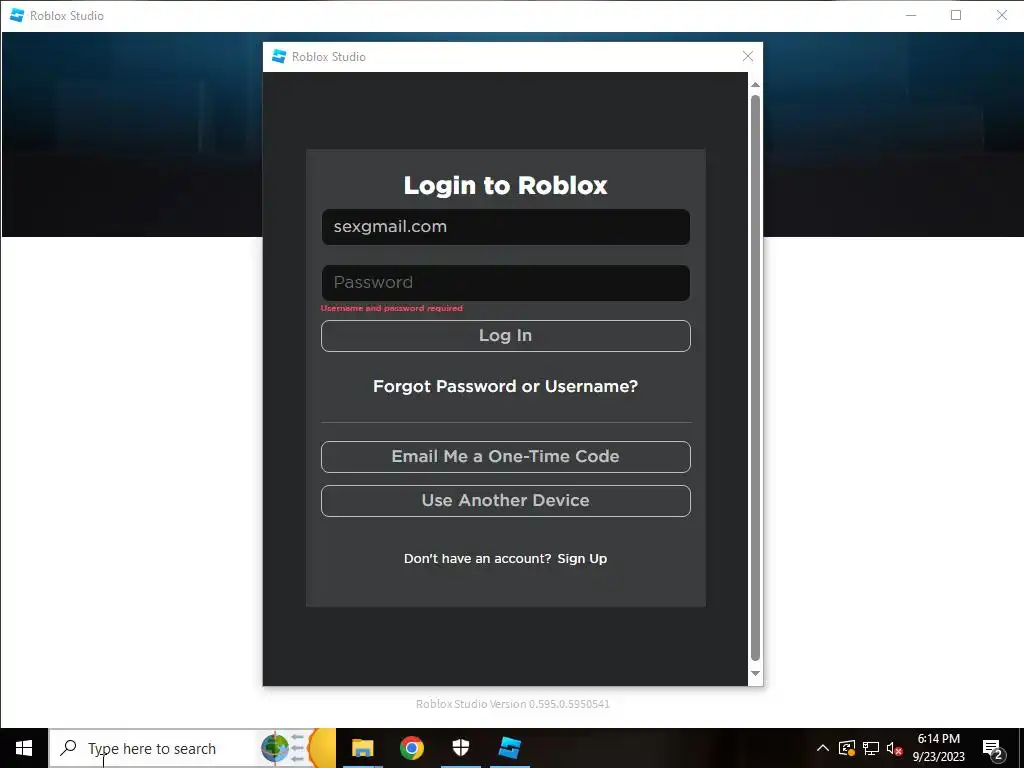1024x768 pixels.
Task: Show hidden system tray icons
Action: (x=823, y=748)
